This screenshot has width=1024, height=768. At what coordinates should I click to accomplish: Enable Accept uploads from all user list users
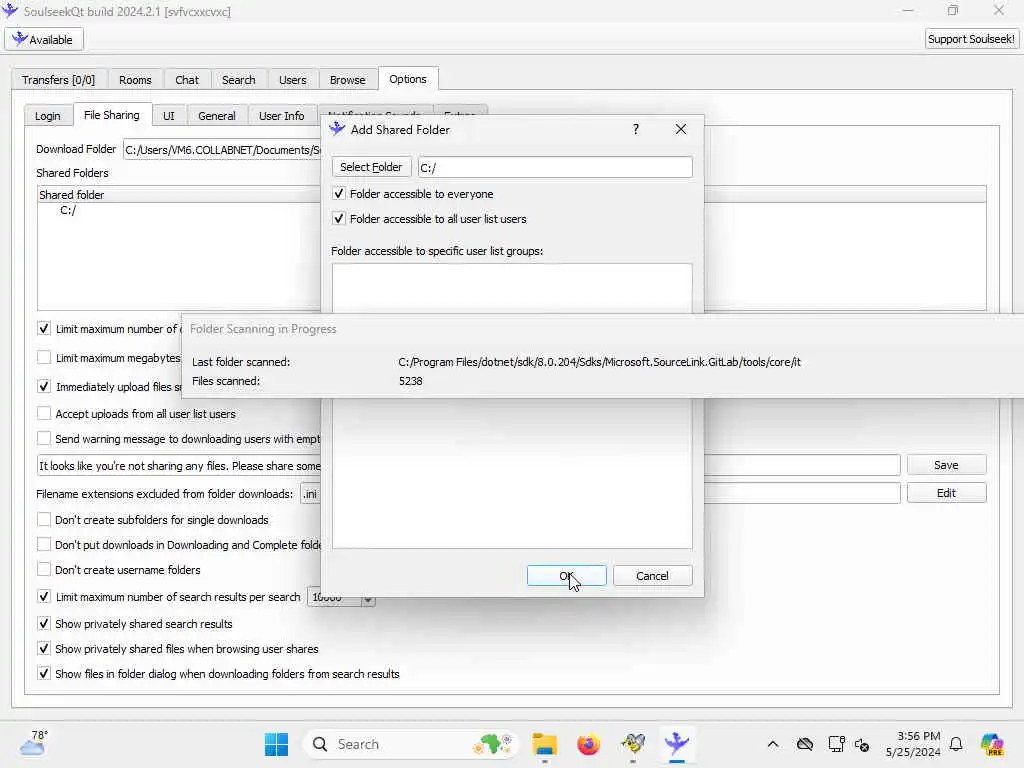tap(44, 413)
